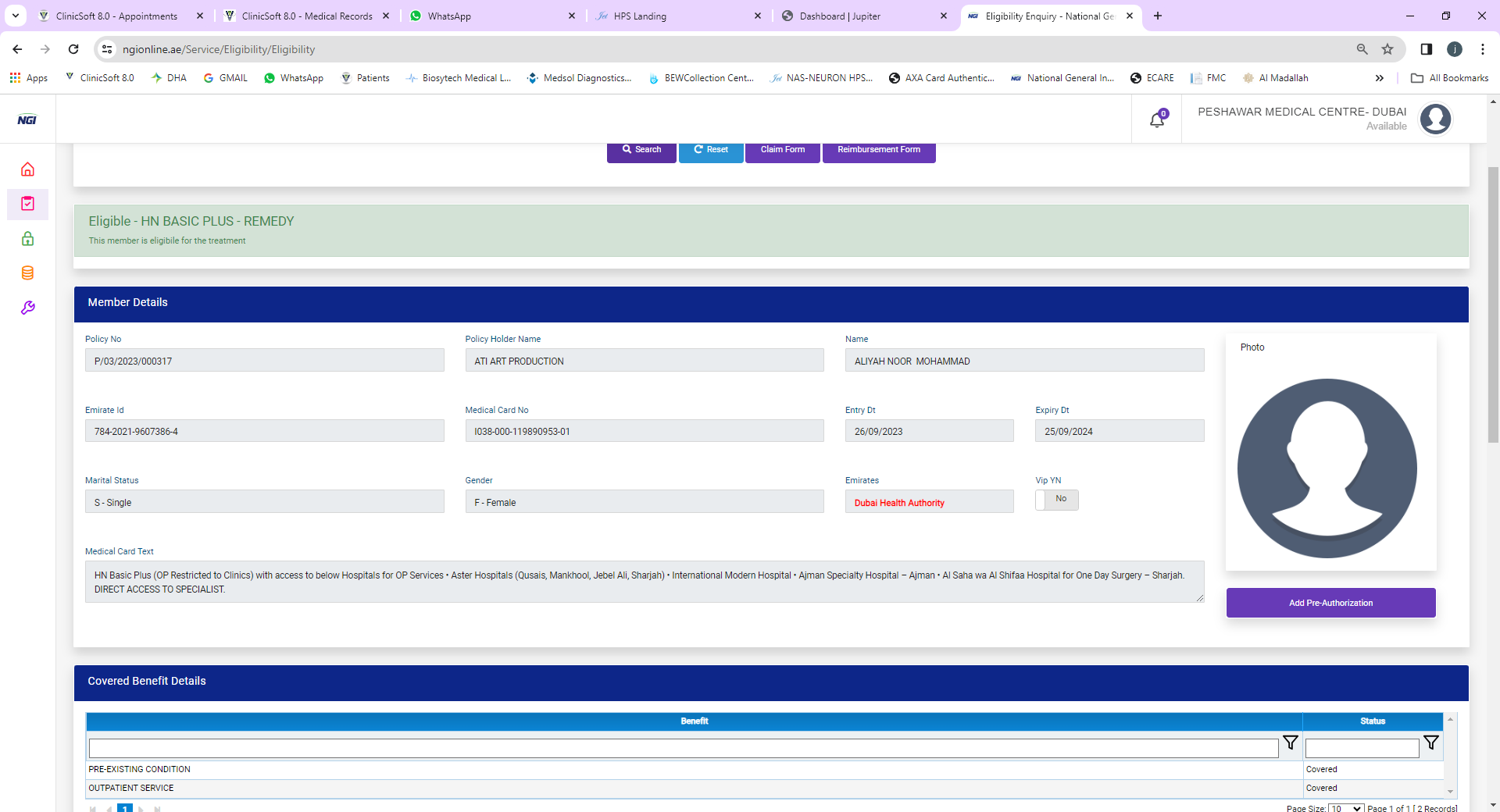Open the Page Size dropdown
This screenshot has width=1500, height=812.
tap(1346, 807)
